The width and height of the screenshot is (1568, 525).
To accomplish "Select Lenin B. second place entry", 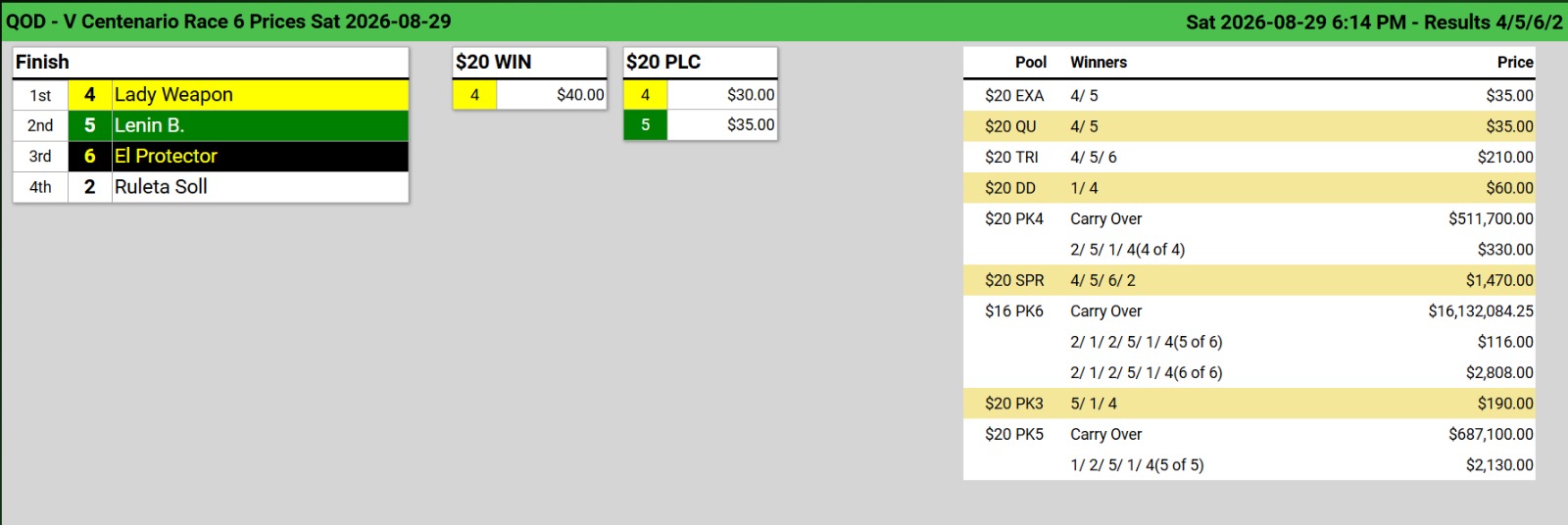I will pyautogui.click(x=211, y=125).
